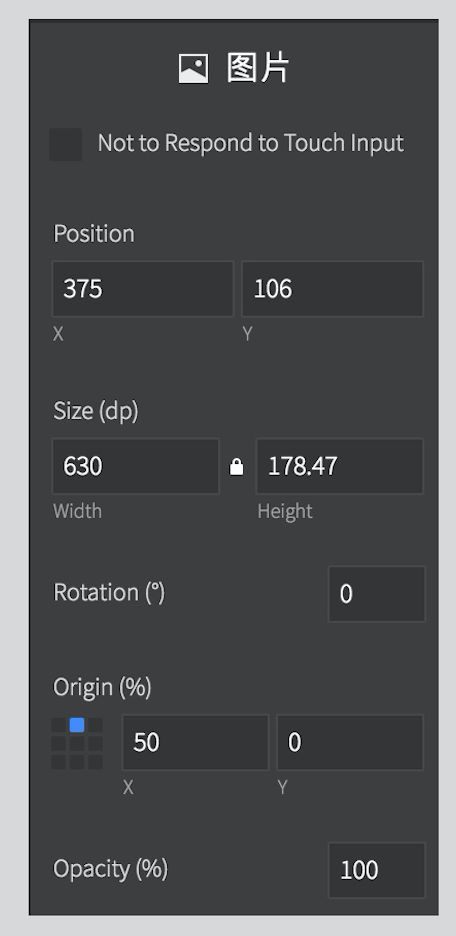Select the middle-left origin grid cell
Screen dimensions: 456x936
(x=58, y=744)
